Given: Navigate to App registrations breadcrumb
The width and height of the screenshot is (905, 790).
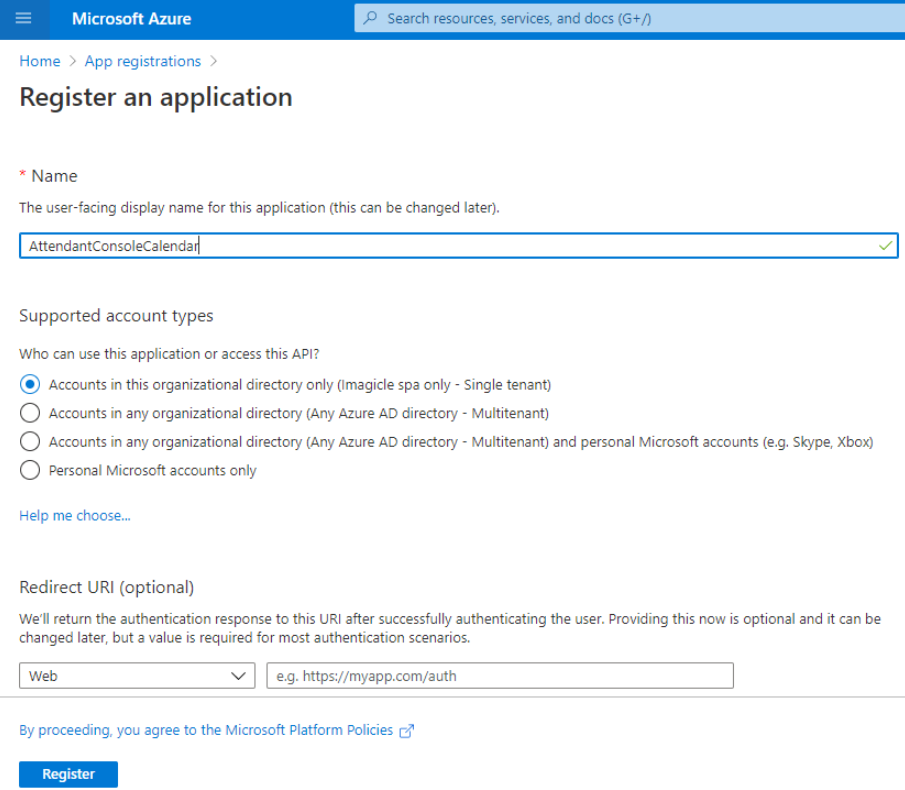Looking at the screenshot, I should pyautogui.click(x=142, y=61).
